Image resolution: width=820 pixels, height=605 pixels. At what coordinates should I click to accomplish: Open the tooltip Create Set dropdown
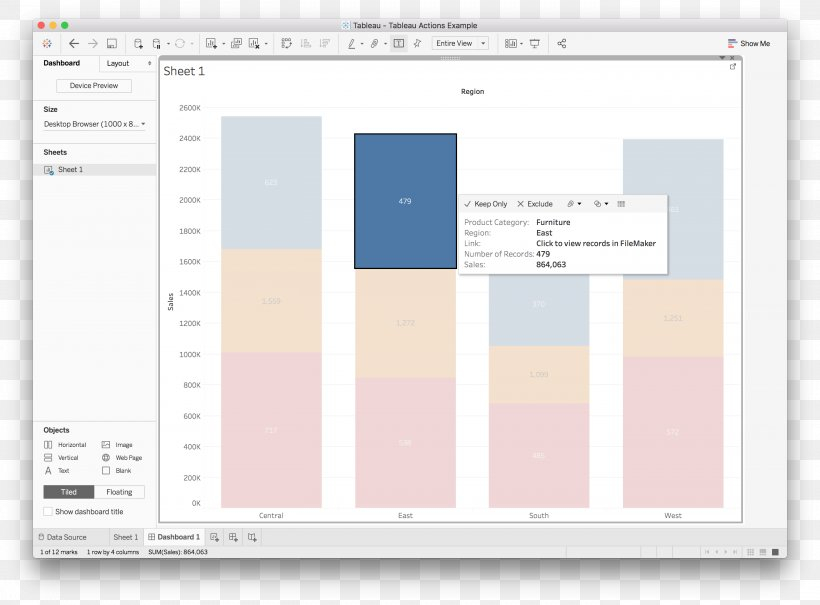[x=601, y=204]
